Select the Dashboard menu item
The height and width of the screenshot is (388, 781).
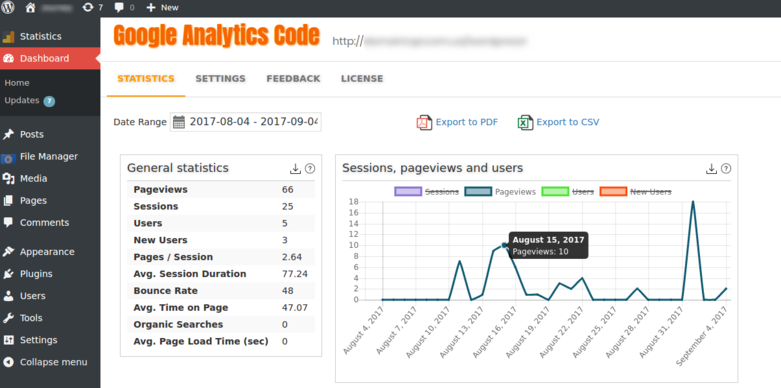pos(50,58)
